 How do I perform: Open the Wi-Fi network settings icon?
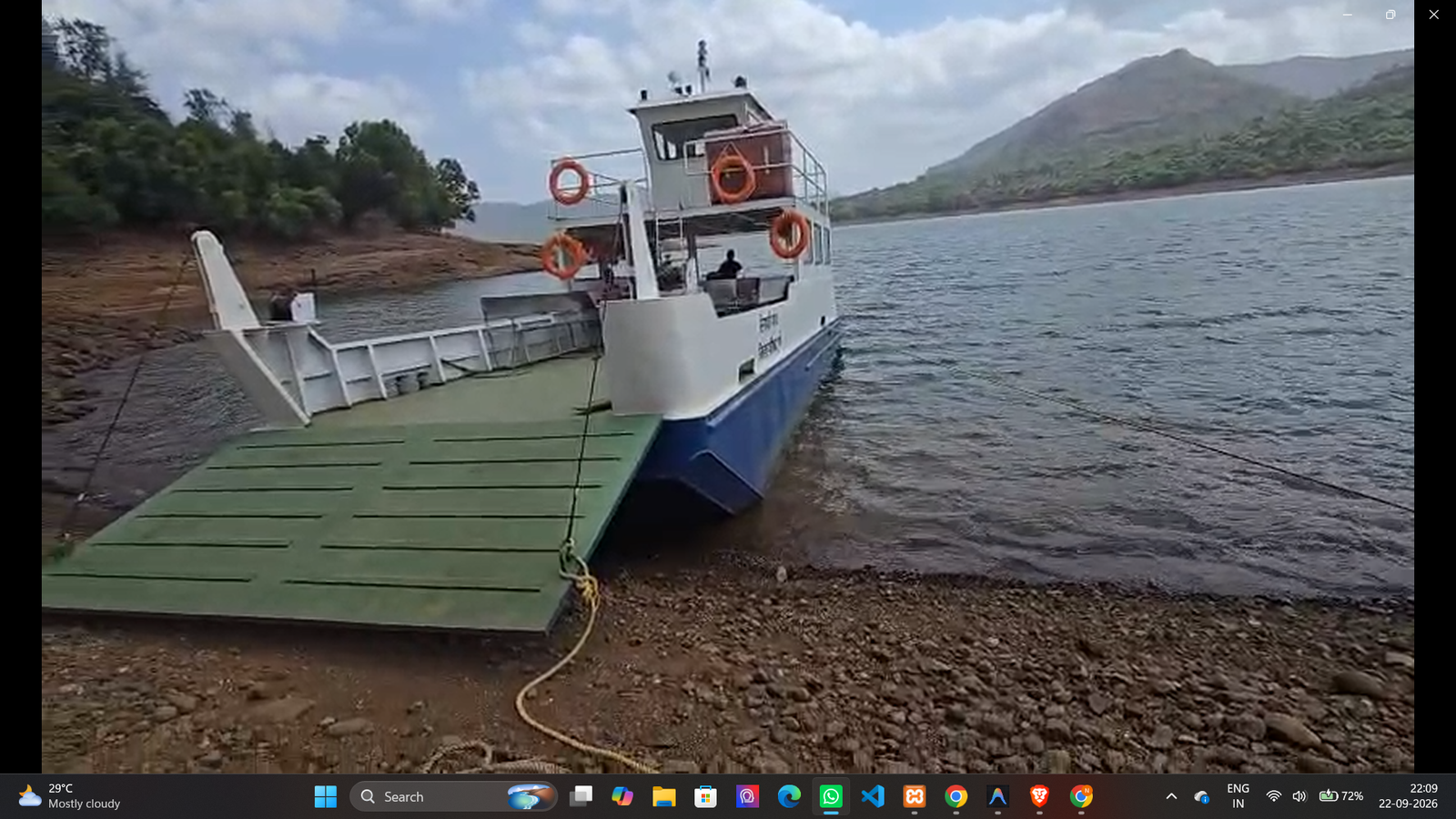[1273, 796]
